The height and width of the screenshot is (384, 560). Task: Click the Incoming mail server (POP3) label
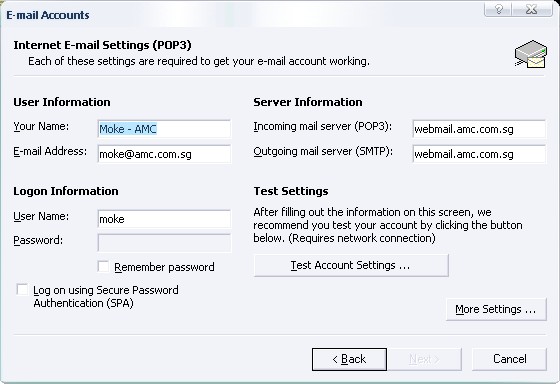pos(322,127)
